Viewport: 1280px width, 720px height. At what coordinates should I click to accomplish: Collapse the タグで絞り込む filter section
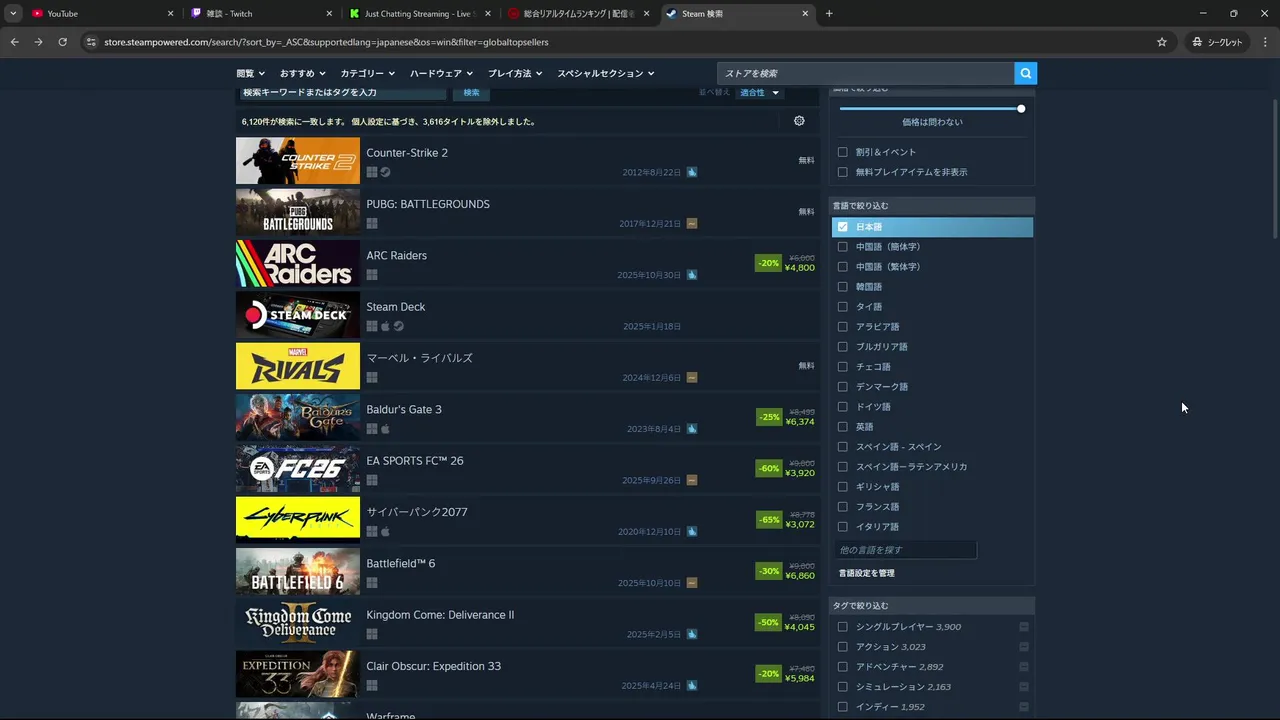coord(932,606)
